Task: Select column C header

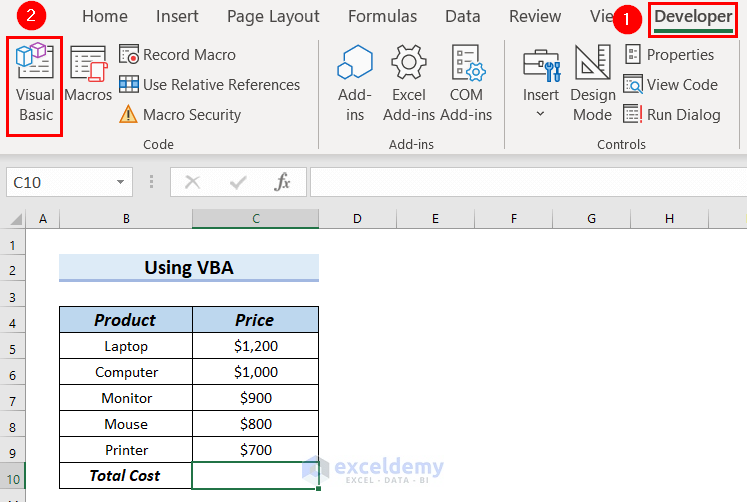Action: (x=256, y=219)
